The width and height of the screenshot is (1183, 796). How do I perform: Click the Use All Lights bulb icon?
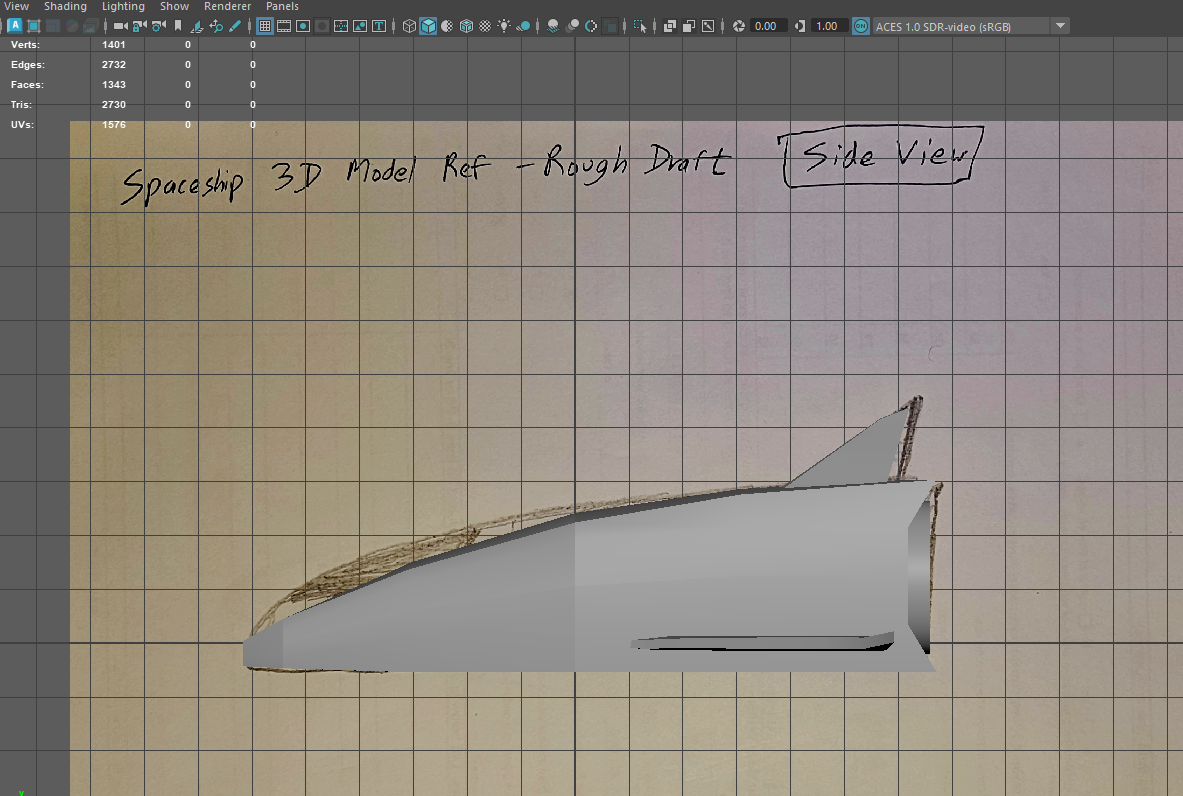pos(504,26)
